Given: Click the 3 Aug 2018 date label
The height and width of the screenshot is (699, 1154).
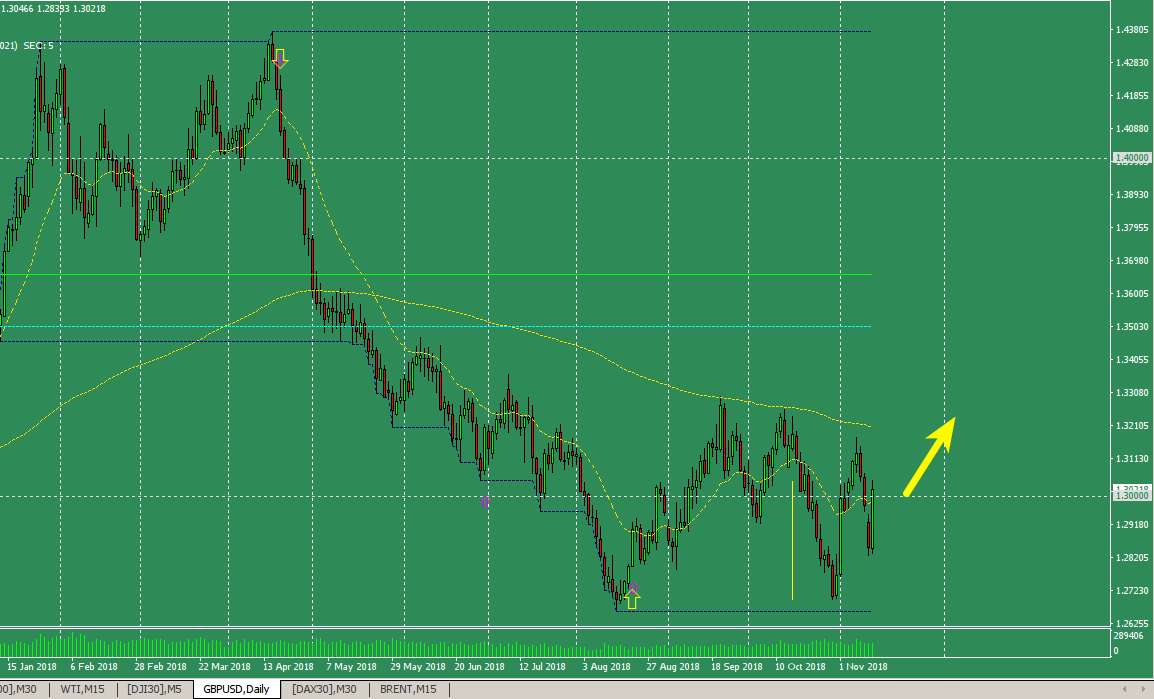Looking at the screenshot, I should coord(606,667).
